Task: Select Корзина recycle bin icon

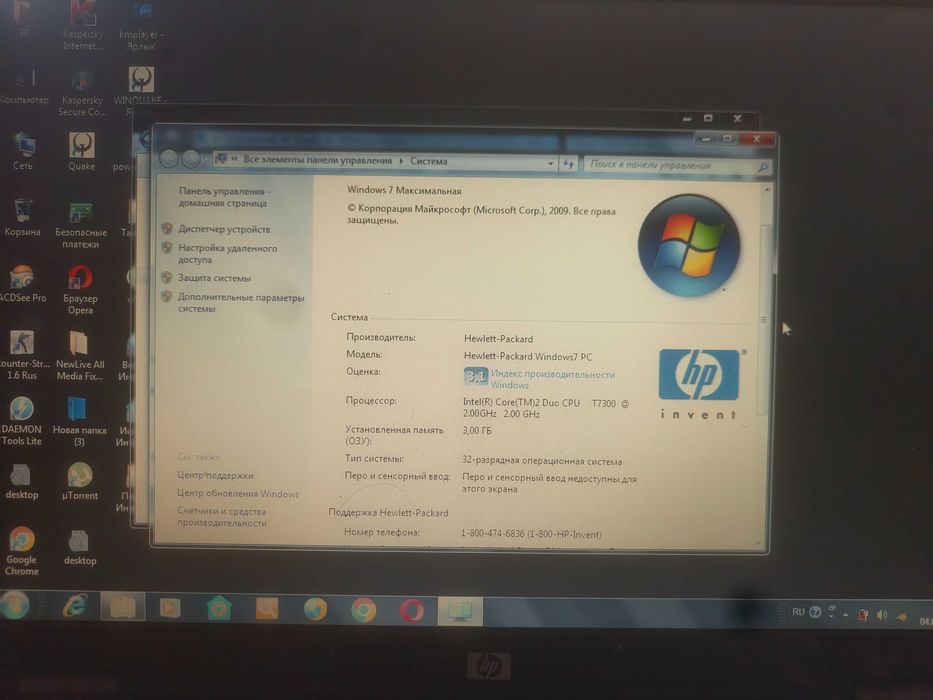Action: [x=23, y=218]
